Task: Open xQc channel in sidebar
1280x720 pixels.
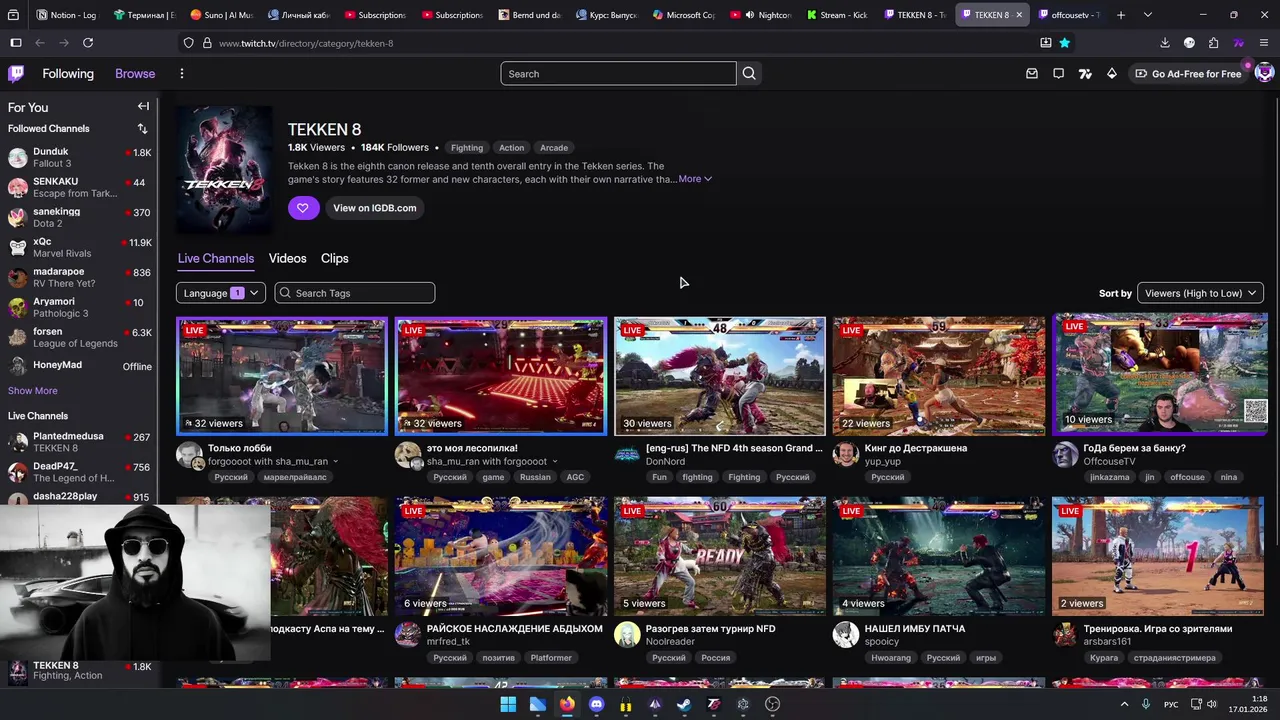Action: tap(79, 247)
